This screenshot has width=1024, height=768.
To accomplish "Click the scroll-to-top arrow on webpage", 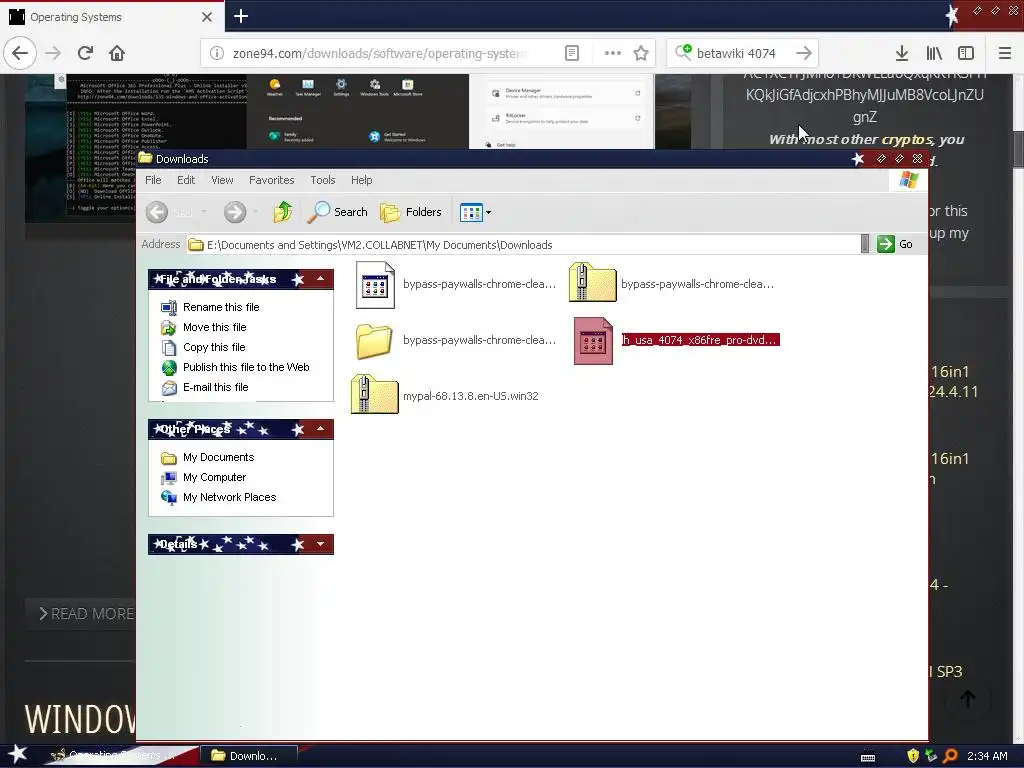I will click(968, 700).
